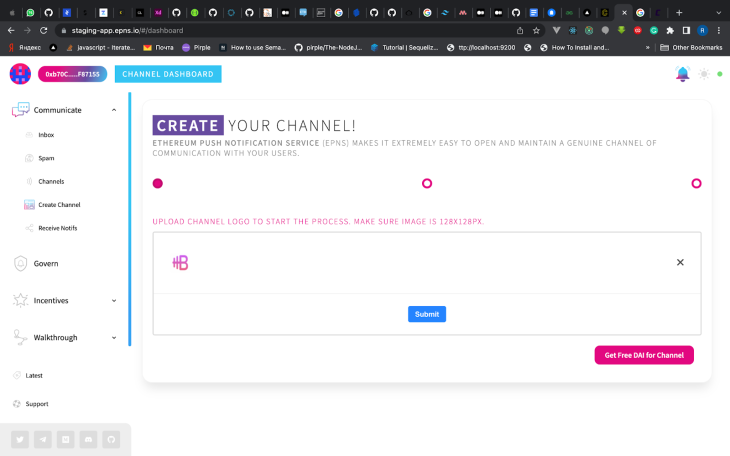Toggle the dark mode sun icon
This screenshot has width=730, height=456.
coord(704,74)
